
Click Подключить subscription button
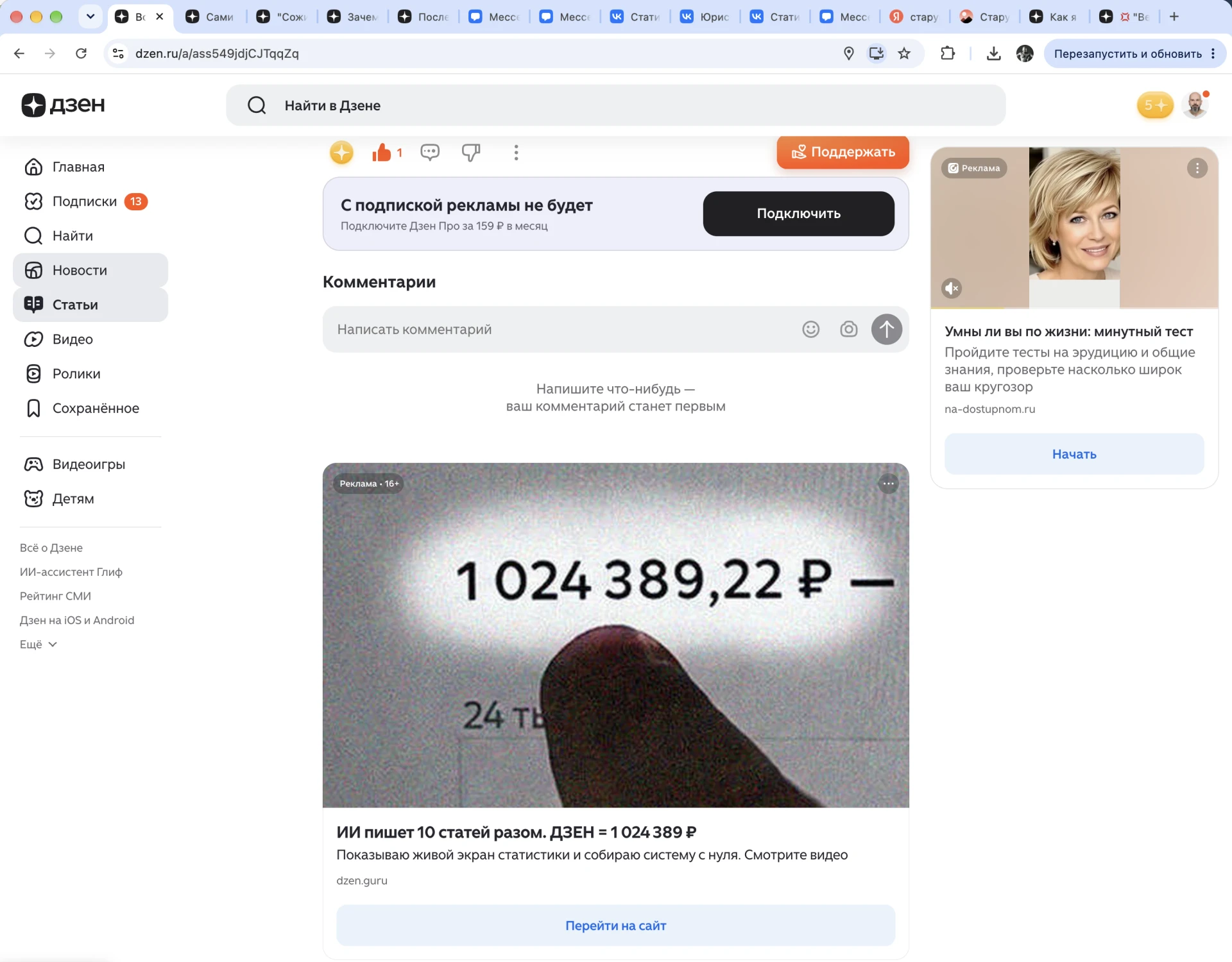click(798, 214)
